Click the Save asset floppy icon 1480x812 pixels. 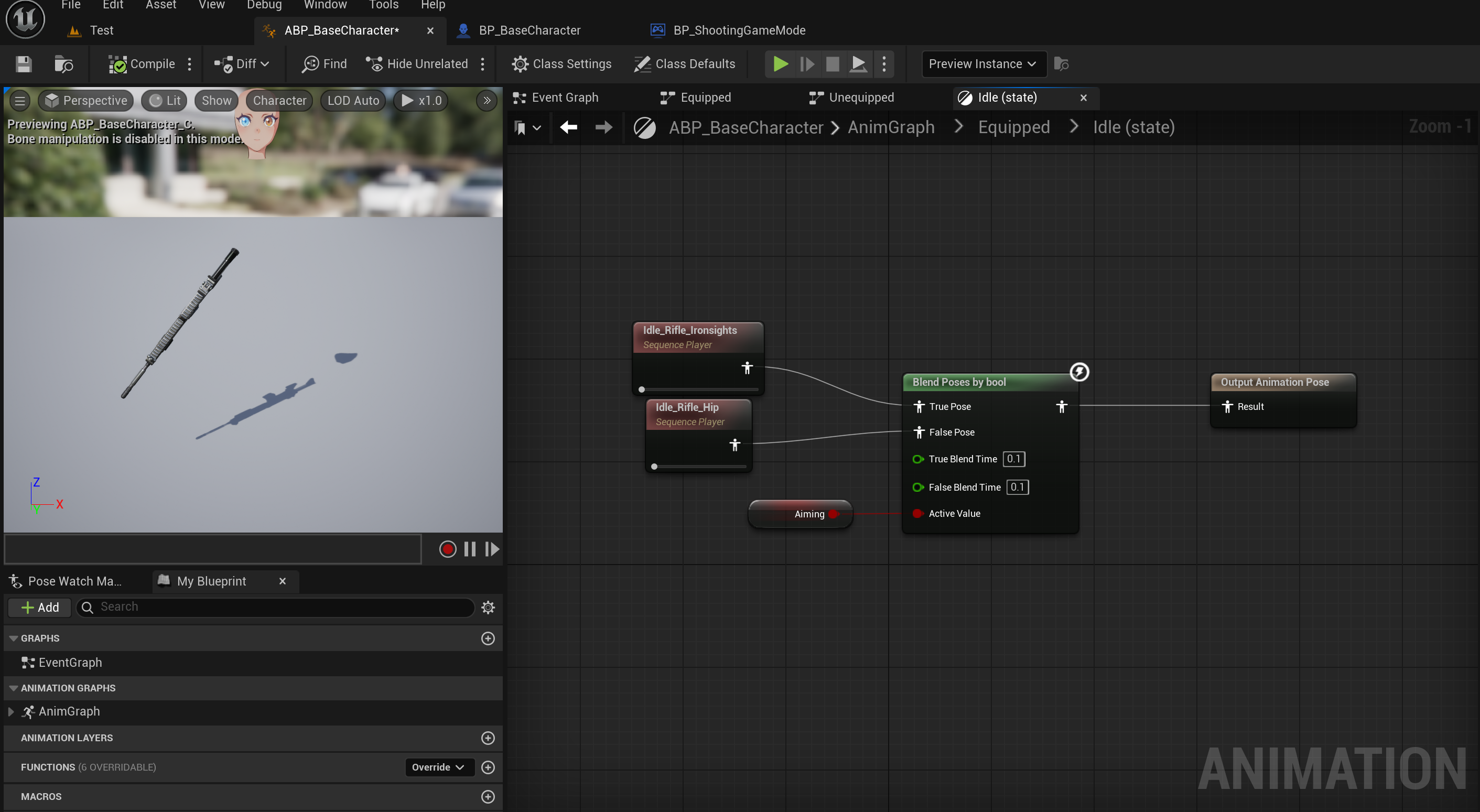[24, 64]
